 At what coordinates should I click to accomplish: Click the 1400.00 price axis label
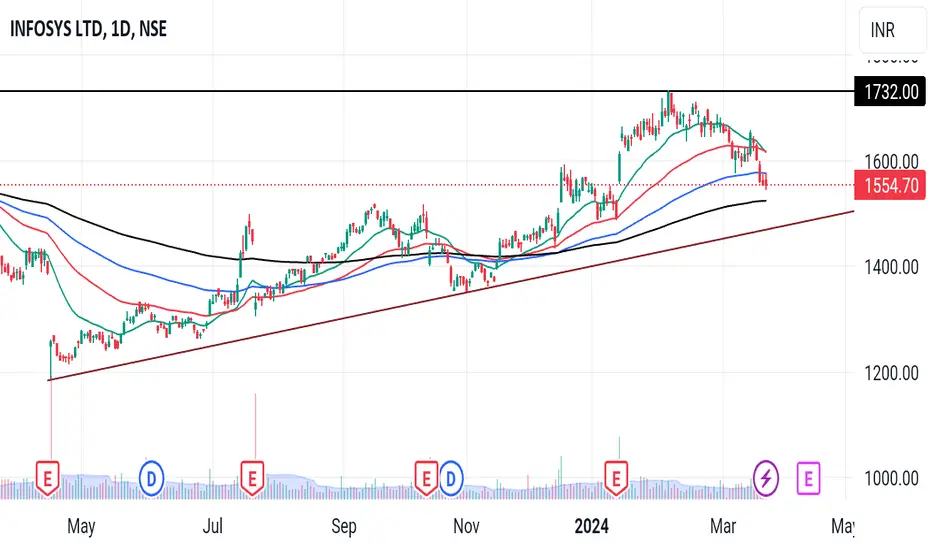coord(892,268)
